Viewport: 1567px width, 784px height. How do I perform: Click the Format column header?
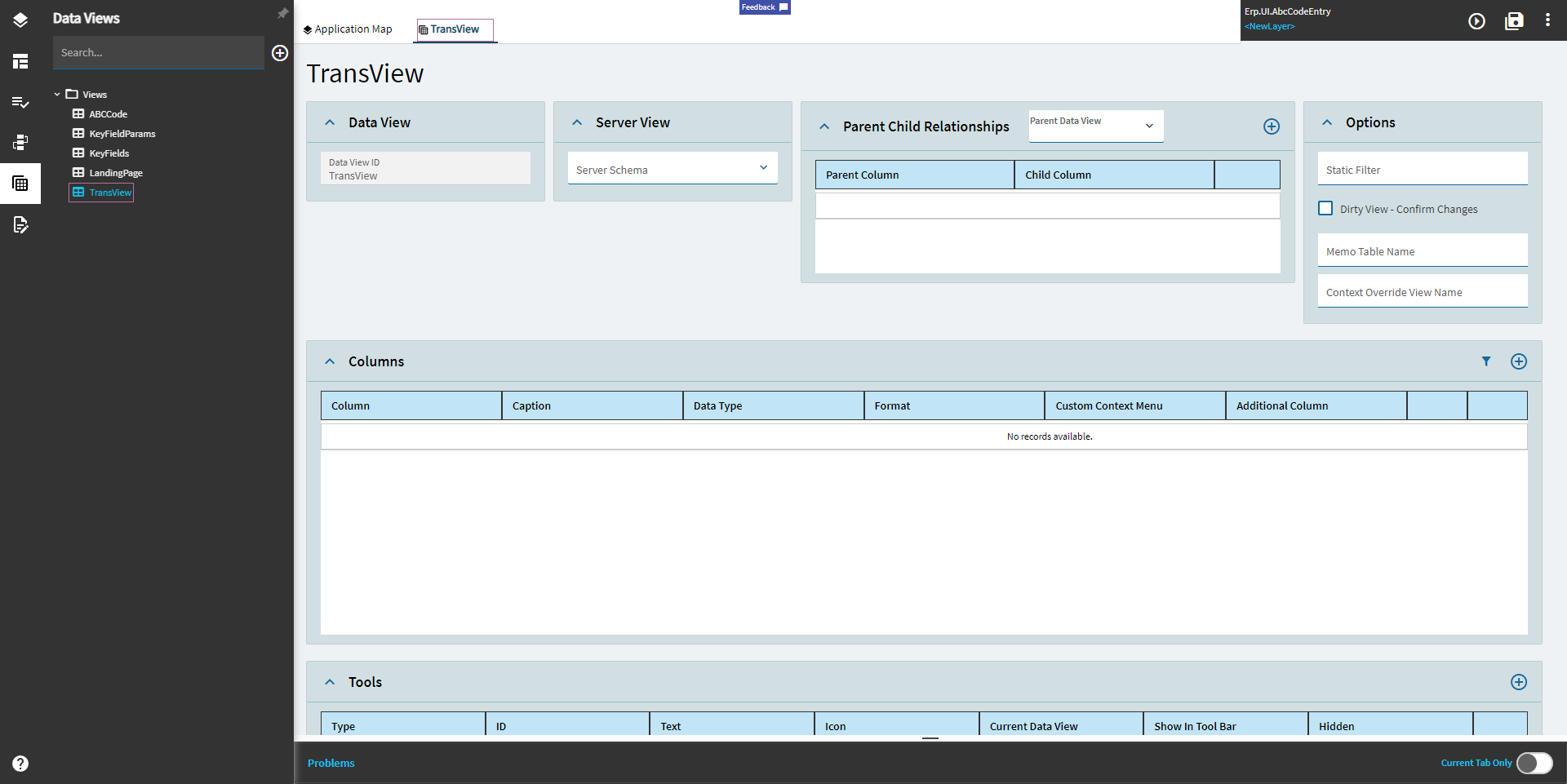pos(954,405)
